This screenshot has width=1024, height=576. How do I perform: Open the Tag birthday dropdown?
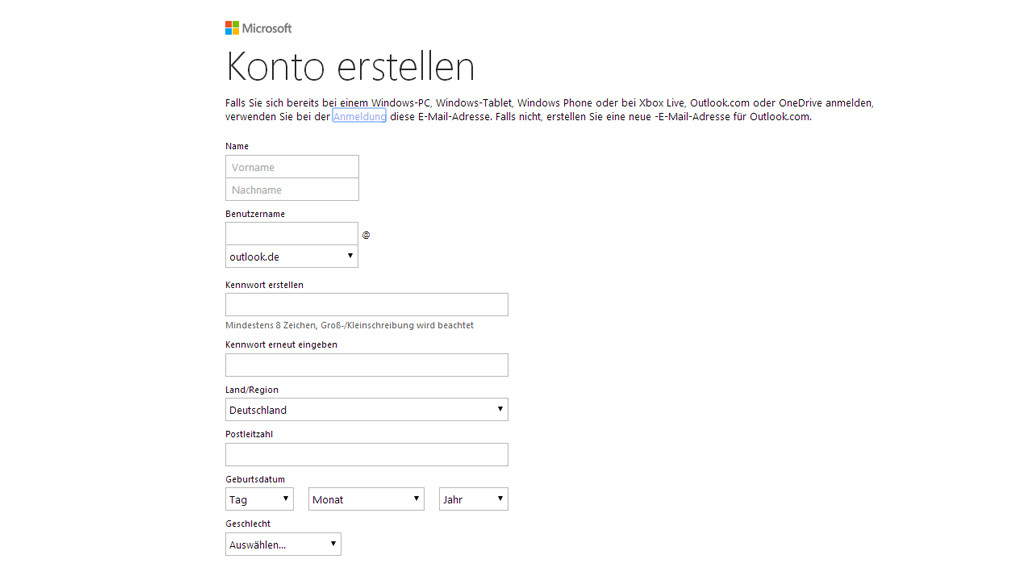point(259,500)
